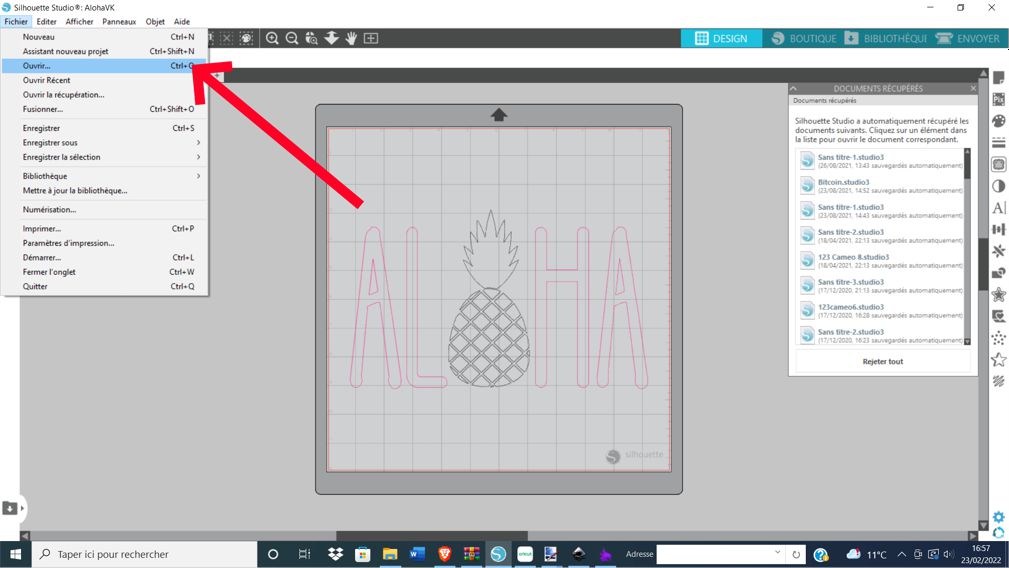This screenshot has width=1009, height=568.
Task: Expand Bibliothèque submenu
Action: 104,176
